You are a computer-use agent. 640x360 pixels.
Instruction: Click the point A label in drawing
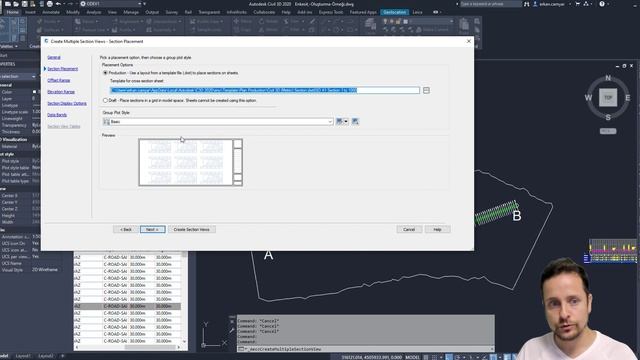[268, 255]
